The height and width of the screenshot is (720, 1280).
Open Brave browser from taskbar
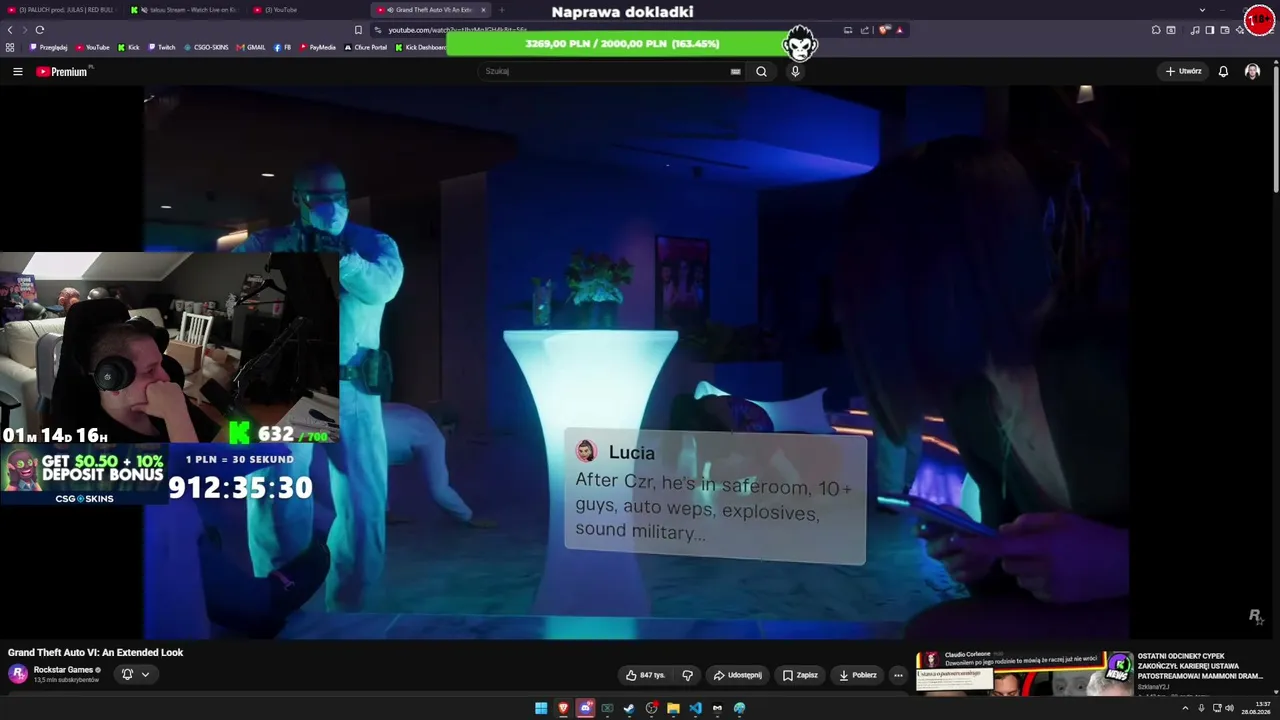tap(563, 708)
